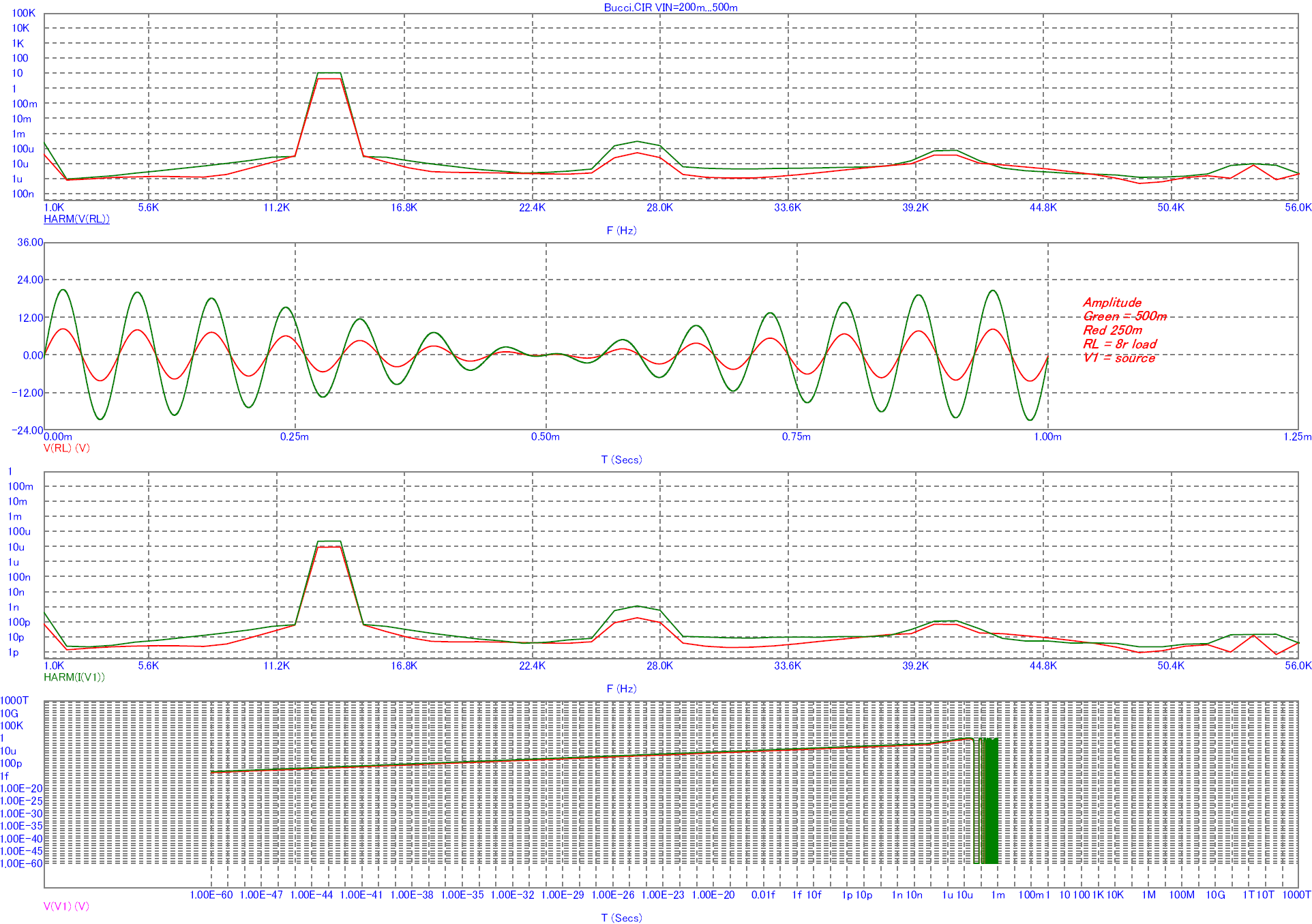Click the 11.2K label on third plot
Image resolution: width=1312 pixels, height=924 pixels.
[277, 666]
